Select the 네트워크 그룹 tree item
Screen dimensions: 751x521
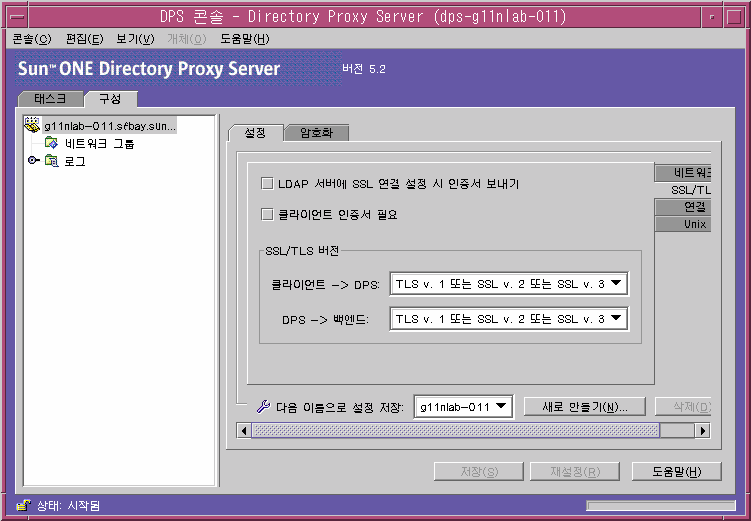tap(99, 144)
